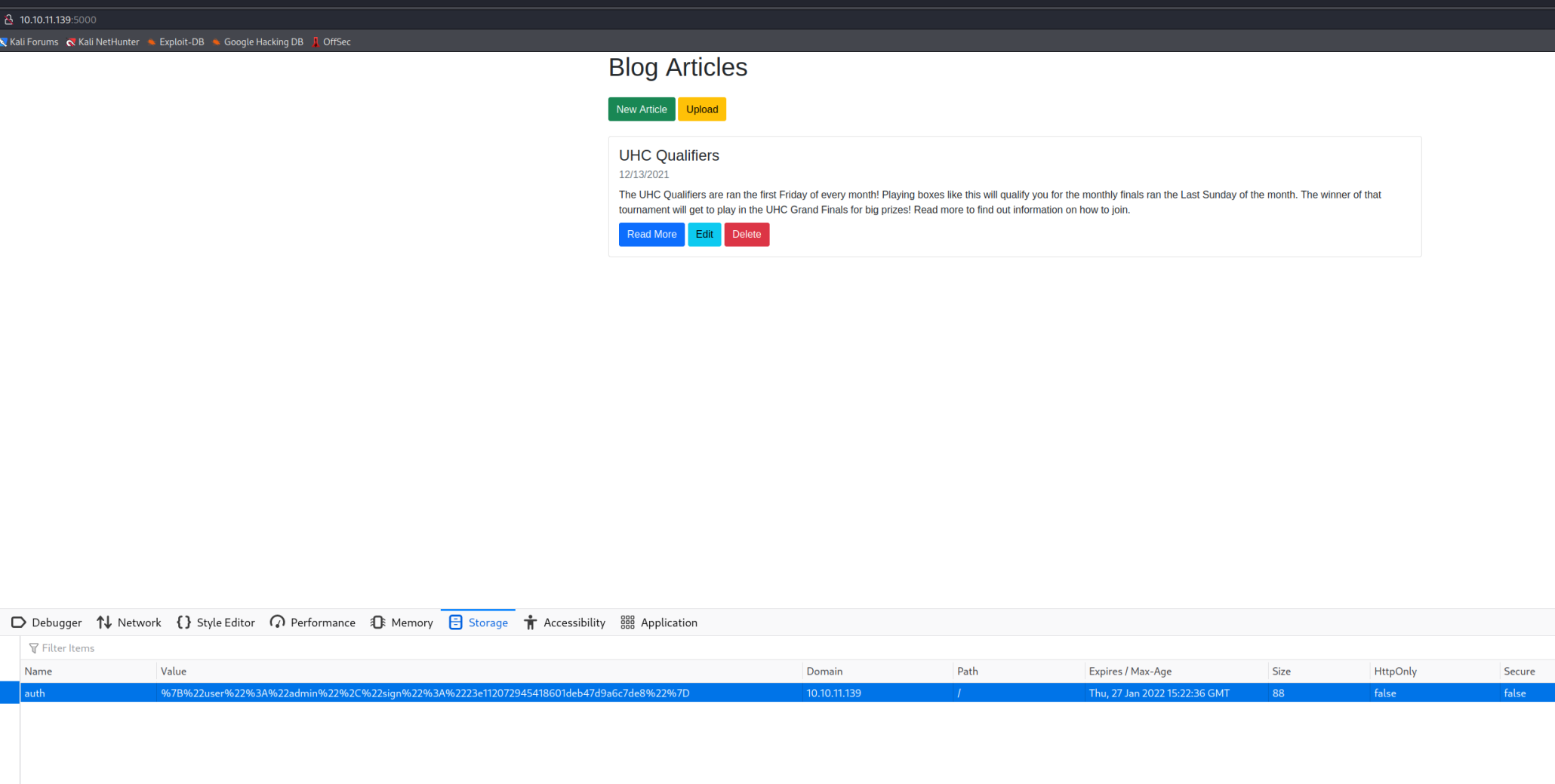Edit the UHC Qualifiers article
This screenshot has height=784, width=1555.
coord(704,235)
